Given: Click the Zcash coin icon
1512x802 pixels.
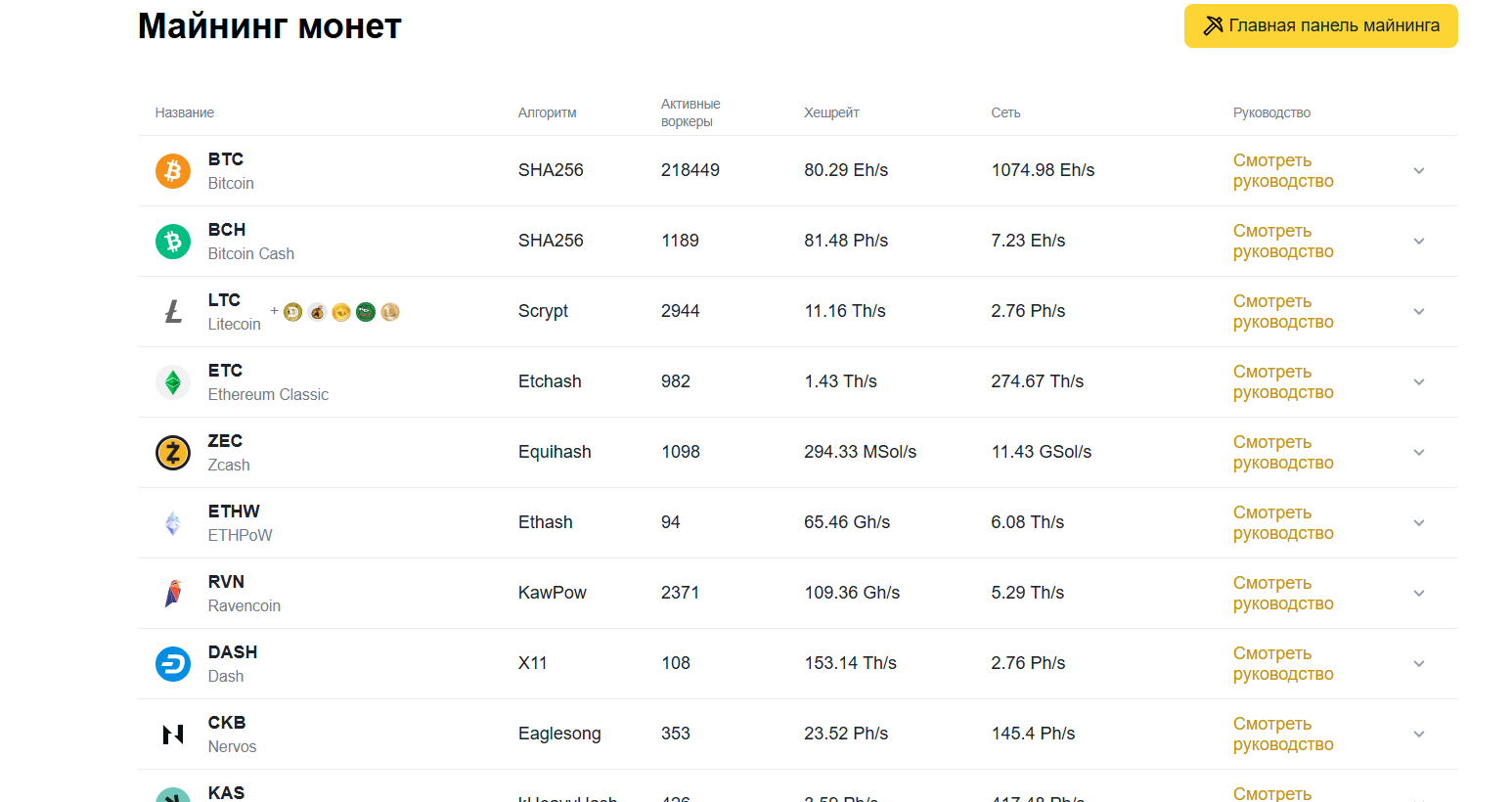Looking at the screenshot, I should coord(173,453).
